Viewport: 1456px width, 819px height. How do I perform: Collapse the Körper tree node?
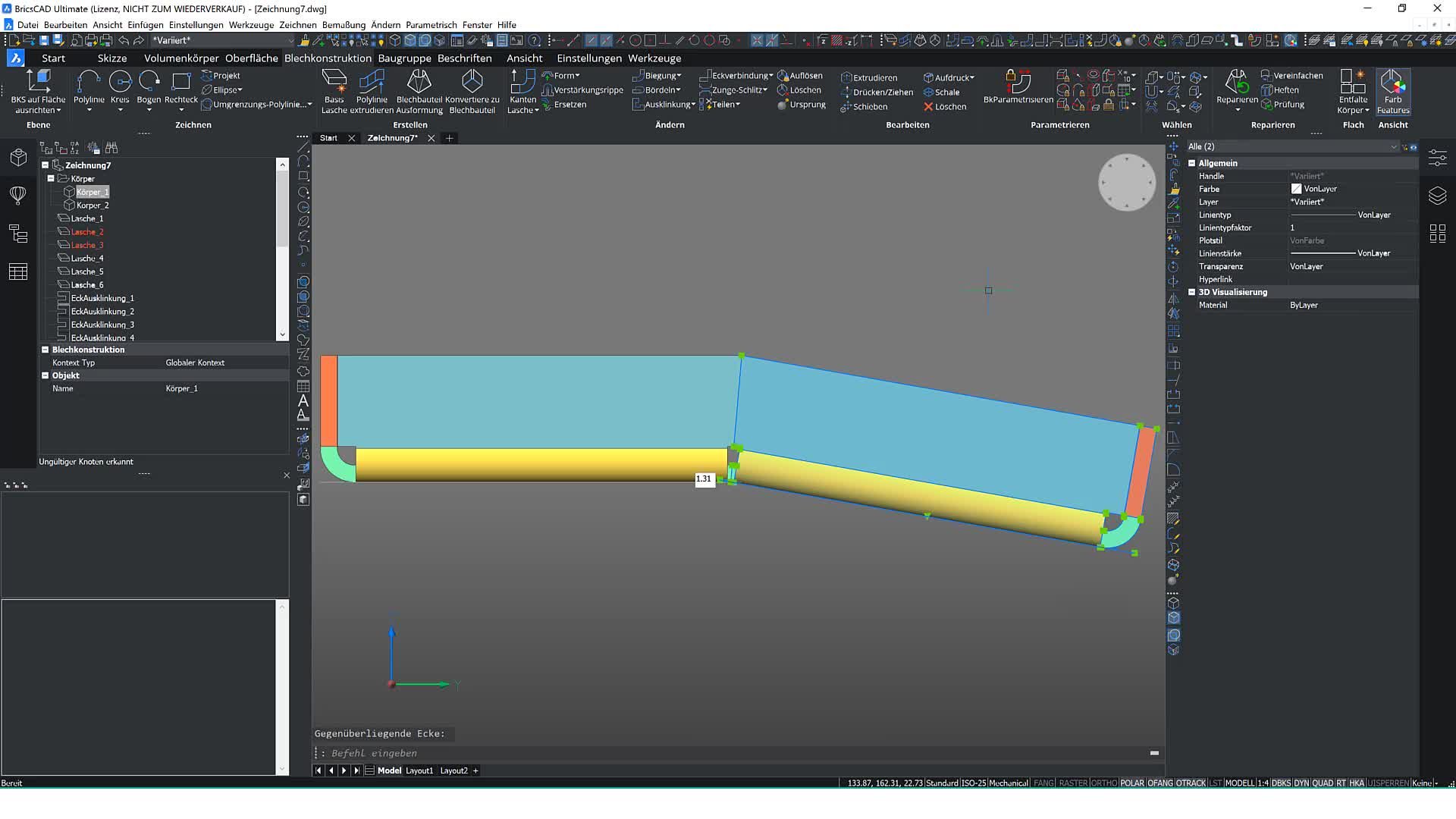click(x=51, y=179)
